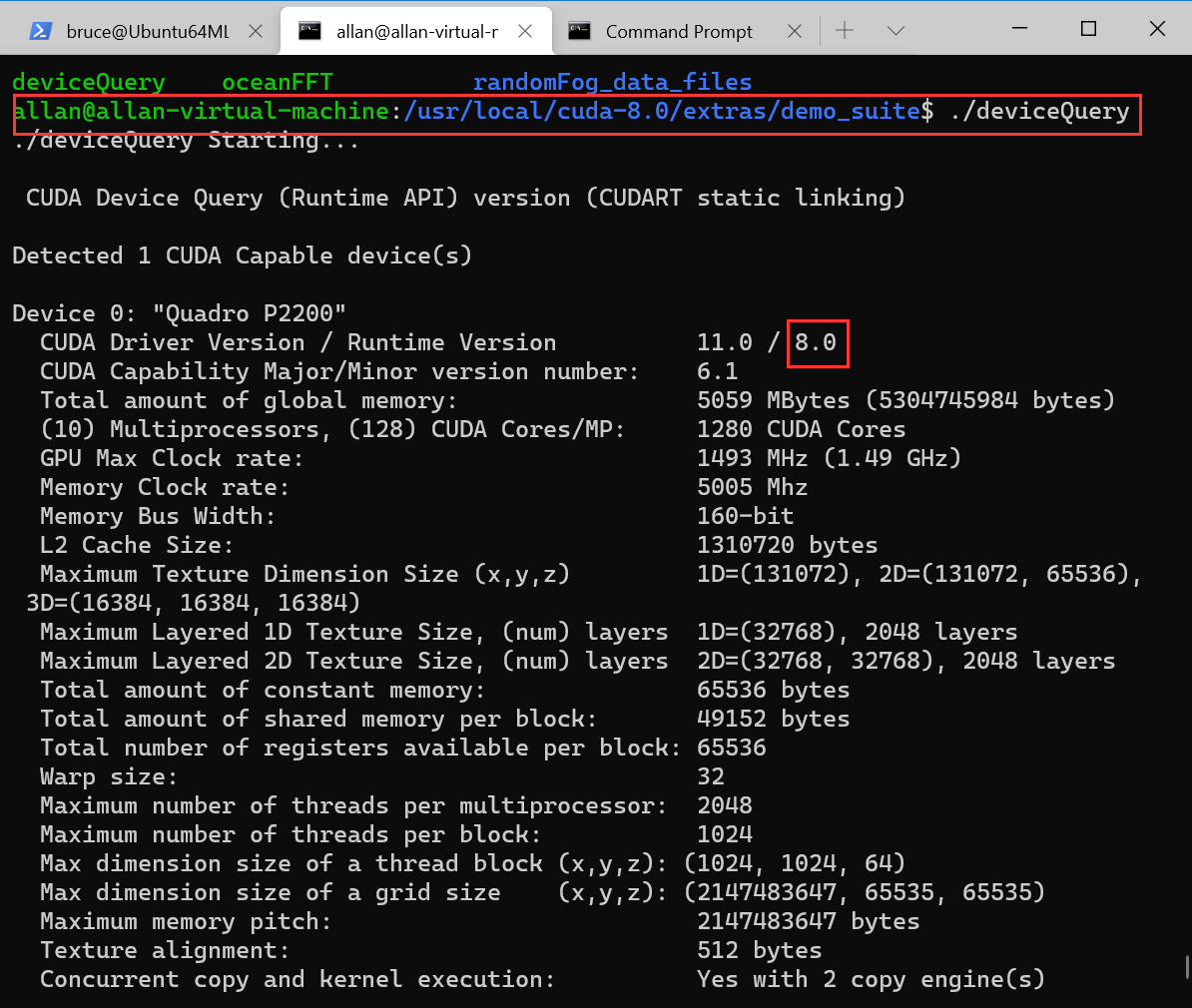Click the ./deviceQuery command at the prompt
The image size is (1192, 1008).
pos(1039,111)
